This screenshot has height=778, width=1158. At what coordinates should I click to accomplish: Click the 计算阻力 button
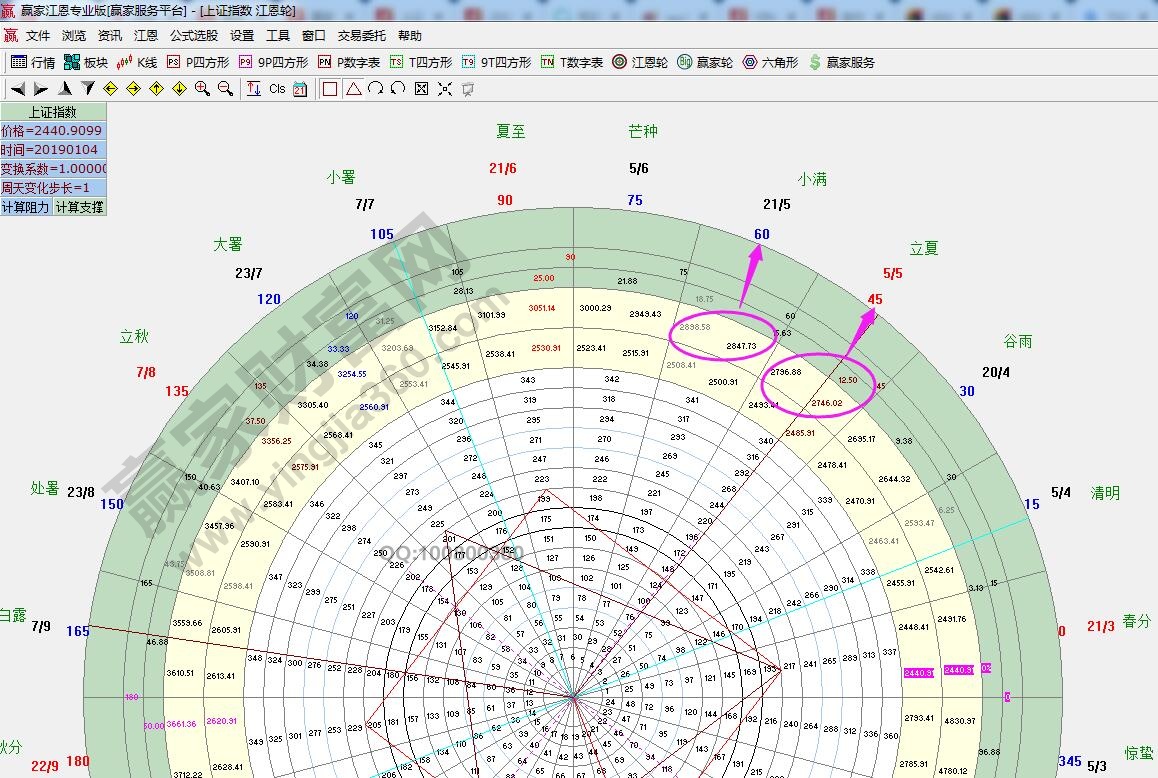point(26,207)
